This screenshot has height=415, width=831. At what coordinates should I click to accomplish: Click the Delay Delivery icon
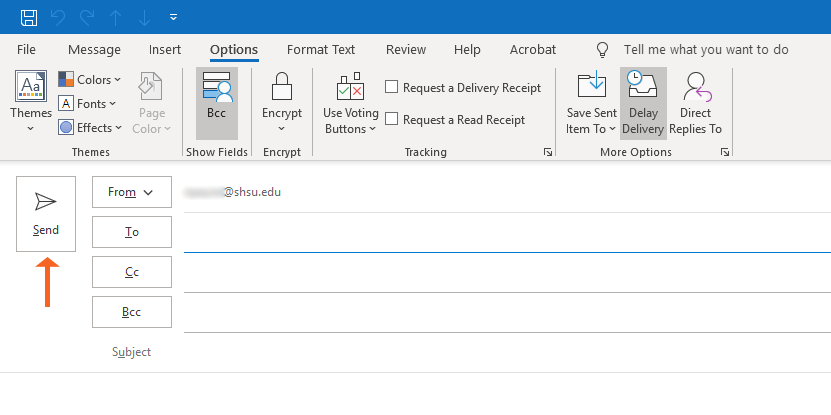point(641,88)
